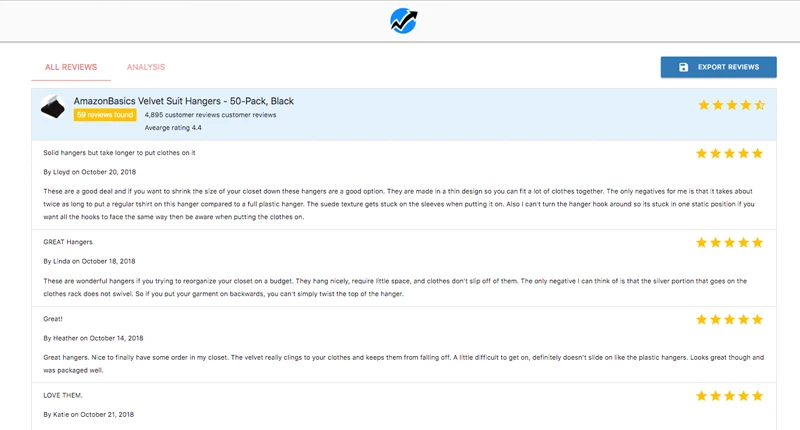Switch to the Analysis tab
The image size is (800, 430).
click(146, 67)
